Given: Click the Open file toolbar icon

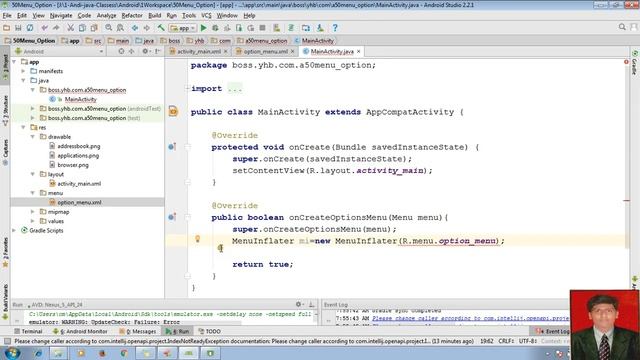Looking at the screenshot, I should [x=7, y=28].
